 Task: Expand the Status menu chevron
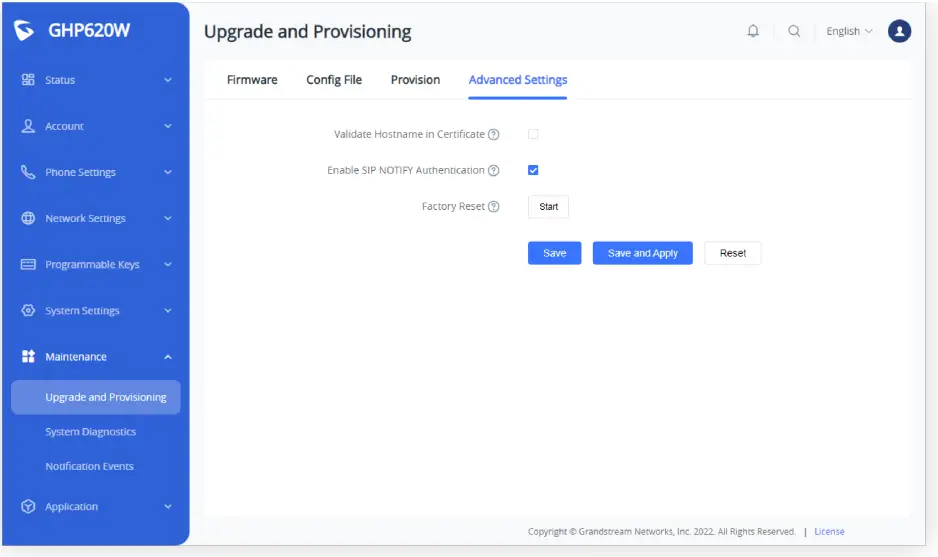tap(168, 80)
